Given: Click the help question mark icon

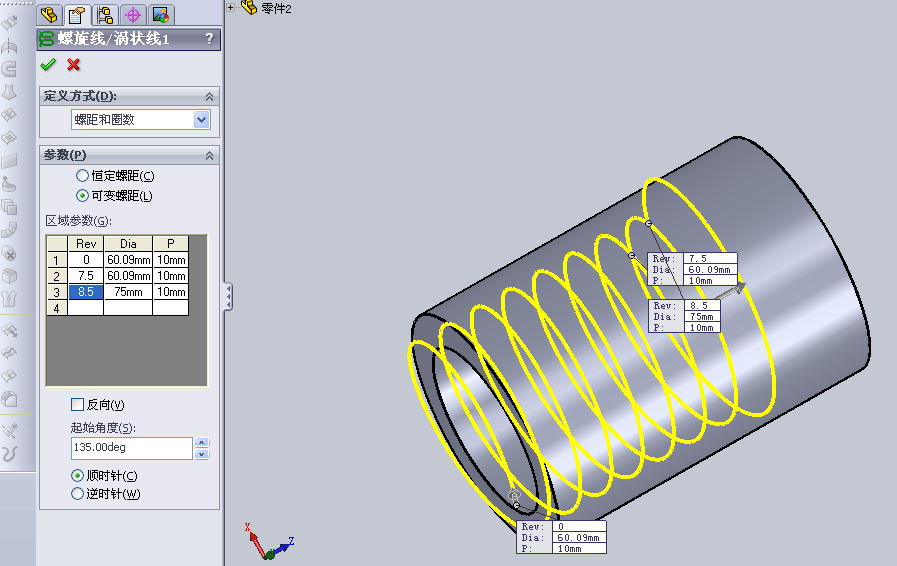Looking at the screenshot, I should [209, 38].
